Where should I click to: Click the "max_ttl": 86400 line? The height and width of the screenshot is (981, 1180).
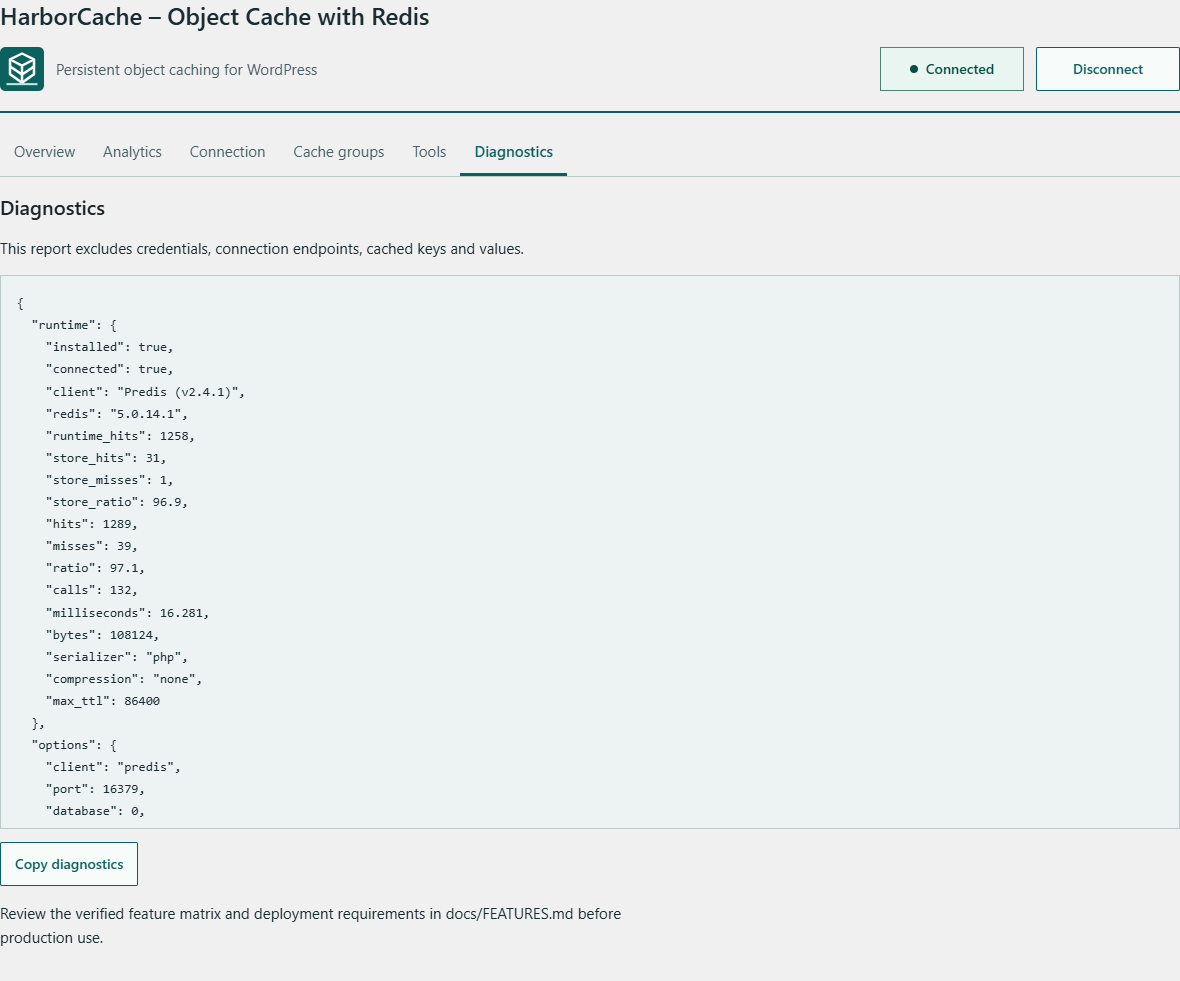click(x=103, y=701)
